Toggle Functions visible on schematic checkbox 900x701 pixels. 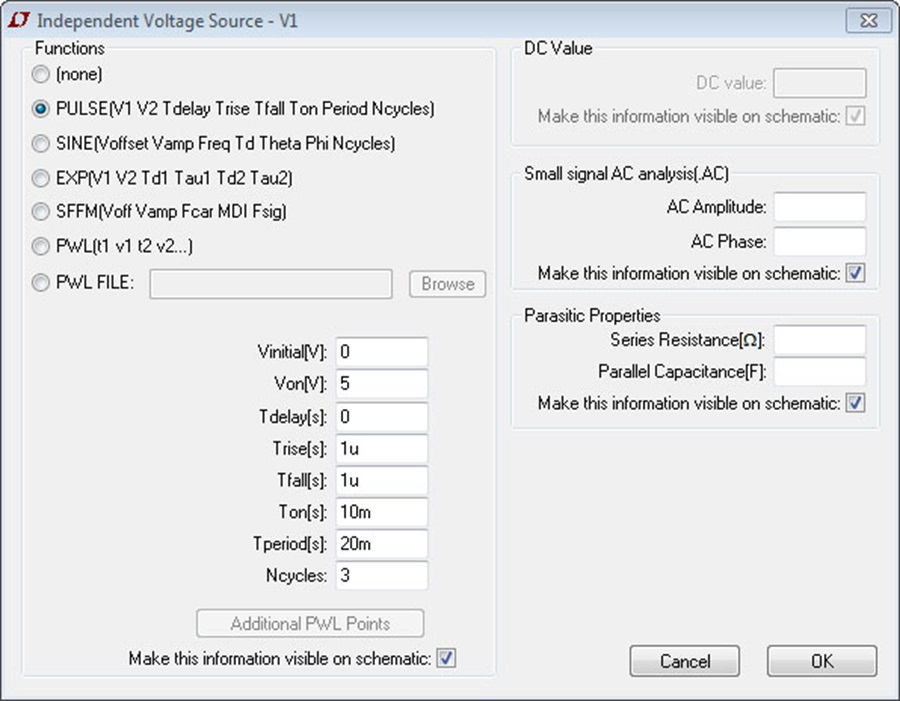pyautogui.click(x=446, y=658)
